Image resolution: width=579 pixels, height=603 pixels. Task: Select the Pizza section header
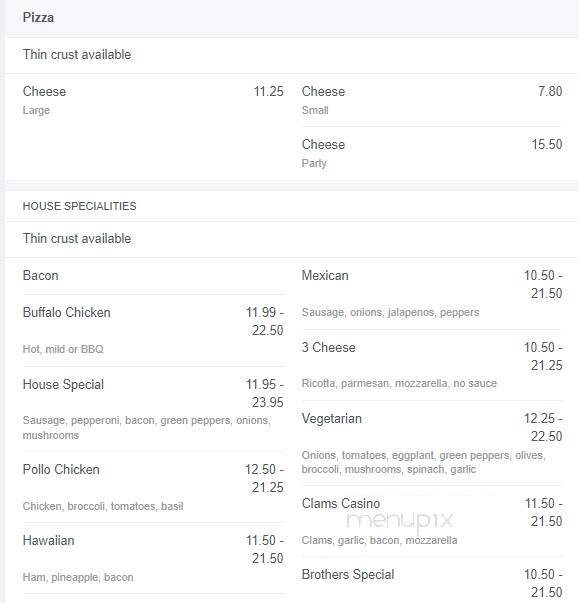[x=38, y=17]
